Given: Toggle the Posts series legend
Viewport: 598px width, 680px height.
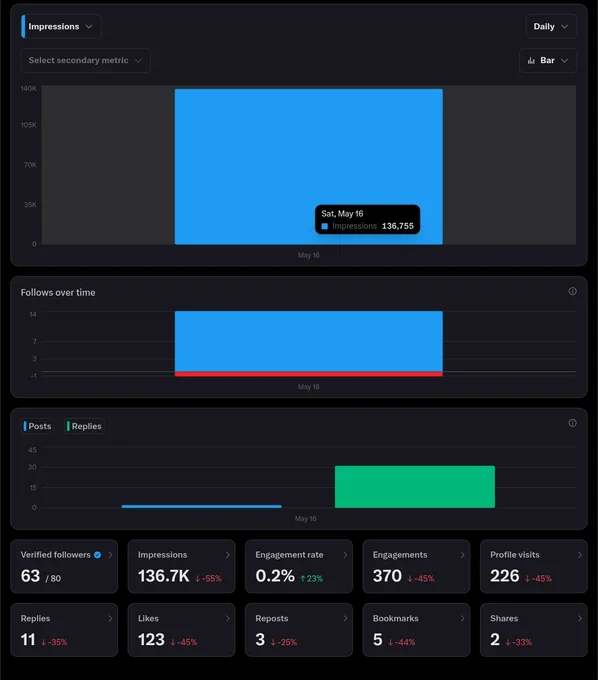Looking at the screenshot, I should click(x=37, y=426).
